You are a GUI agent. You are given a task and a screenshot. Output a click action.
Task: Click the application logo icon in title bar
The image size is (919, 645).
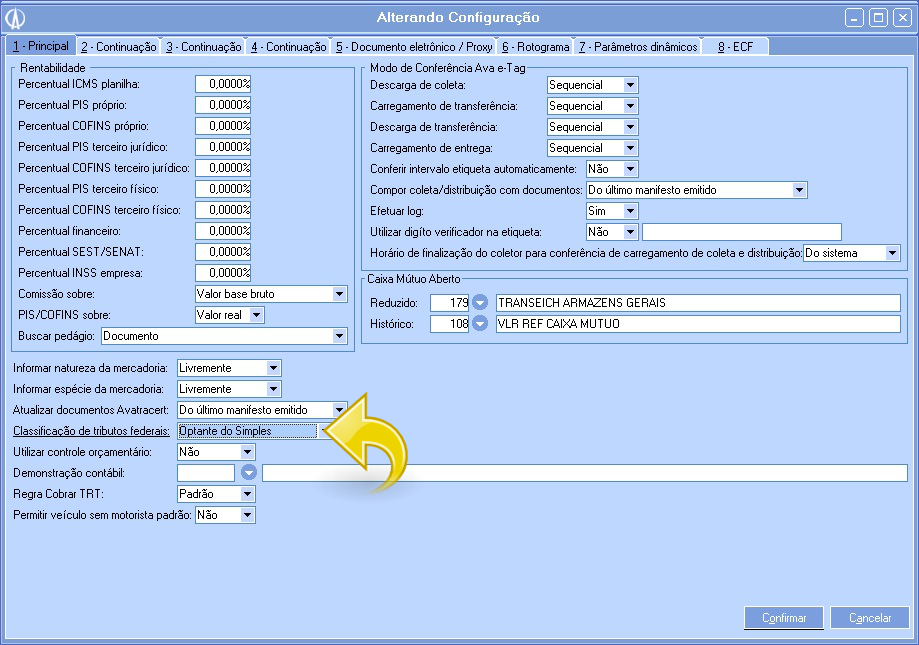tap(15, 17)
